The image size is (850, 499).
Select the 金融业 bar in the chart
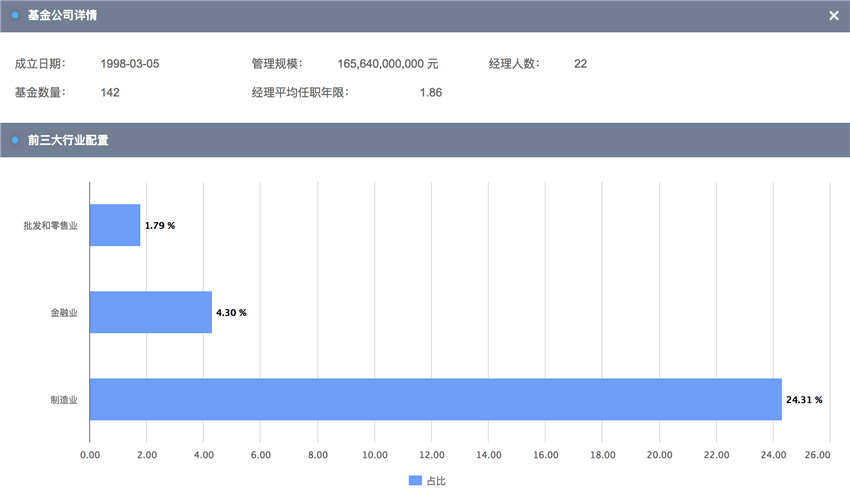point(151,312)
